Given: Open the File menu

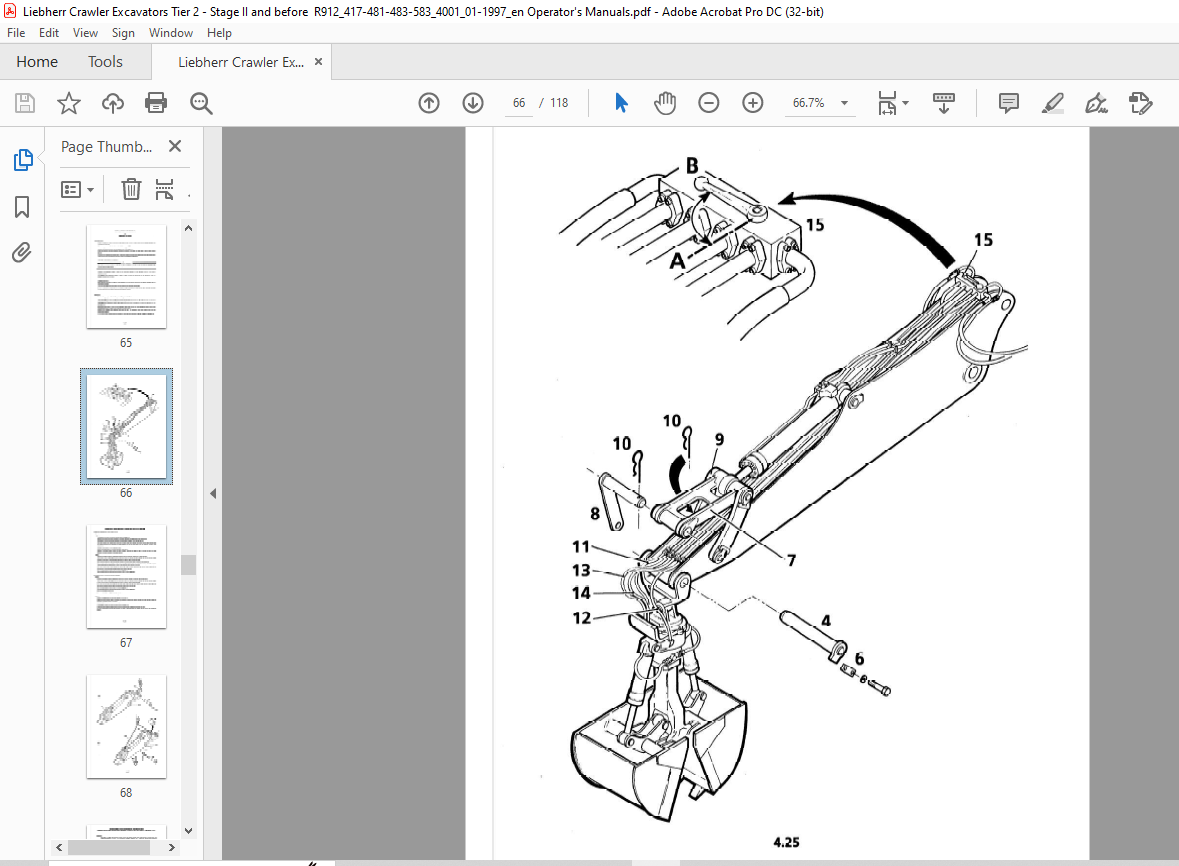Looking at the screenshot, I should pos(16,33).
